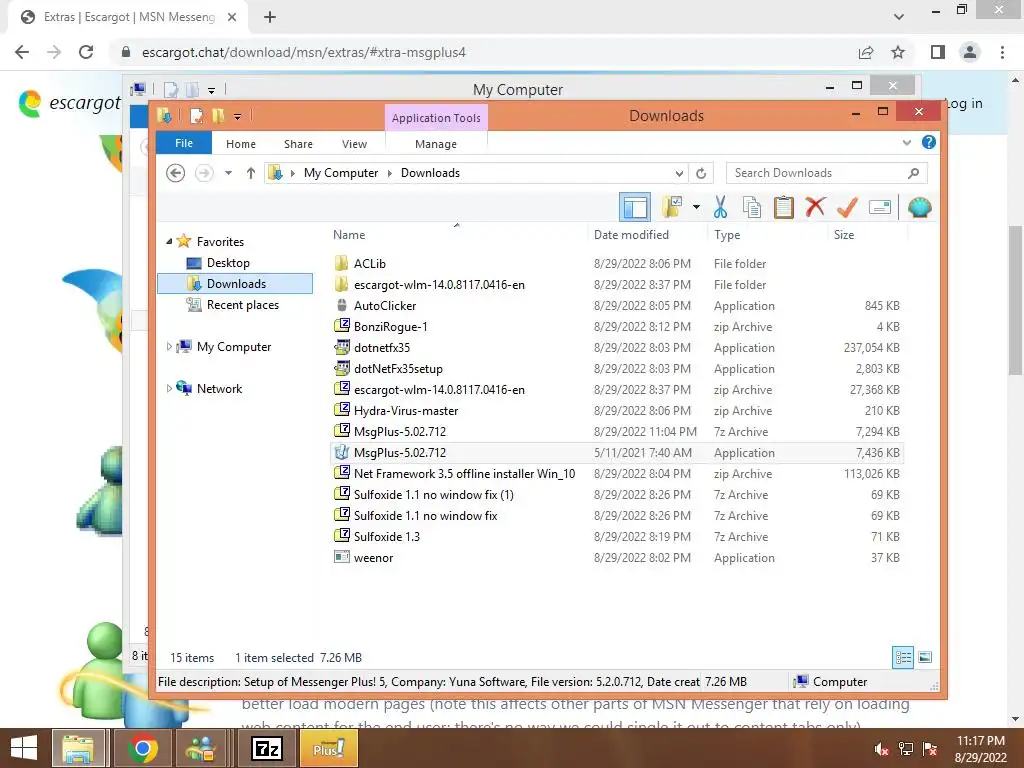Screen dimensions: 1024x768
Task: Open File Explorer from the taskbar
Action: [x=78, y=748]
